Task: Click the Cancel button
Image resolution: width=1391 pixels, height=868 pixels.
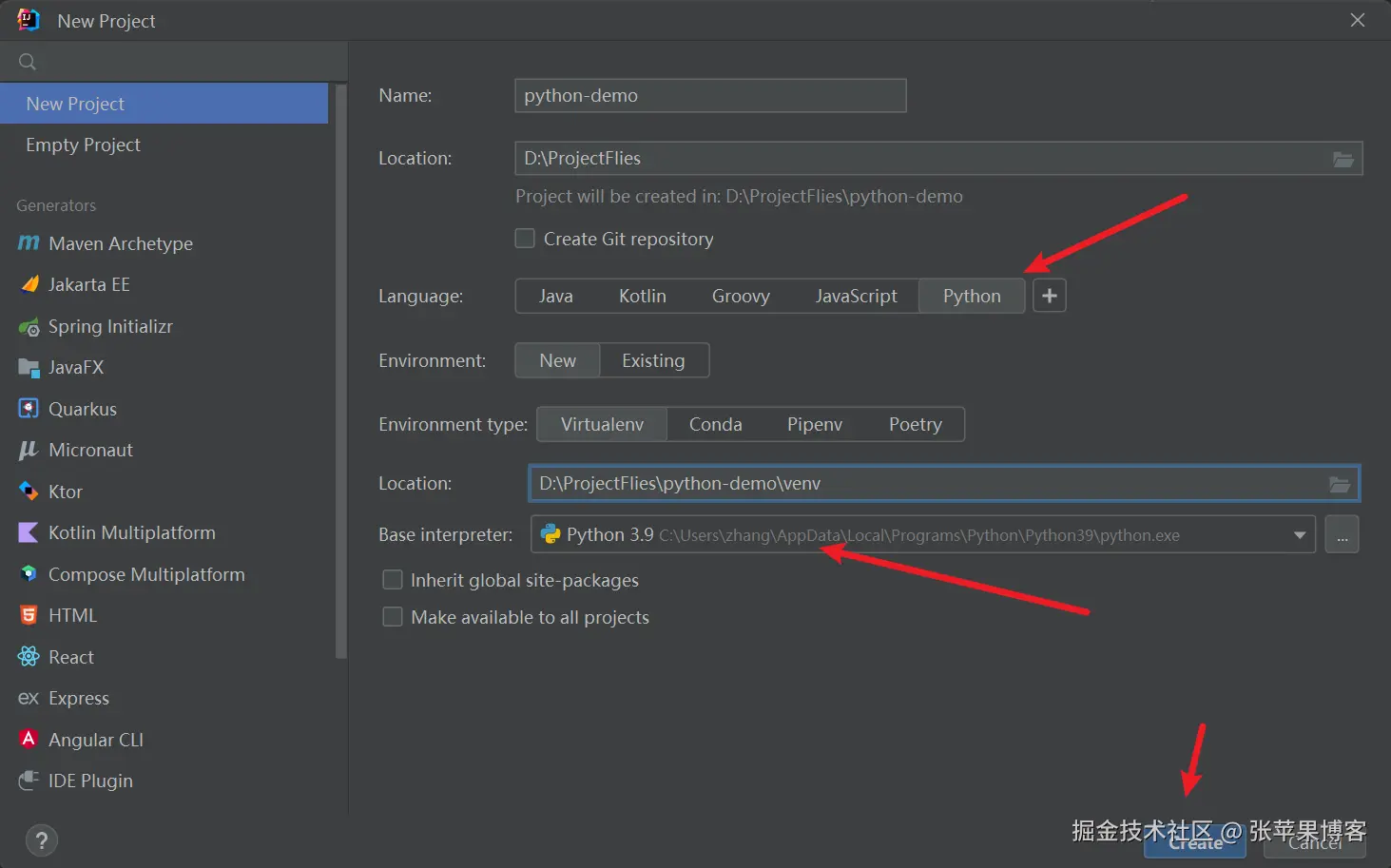Action: pyautogui.click(x=1315, y=842)
